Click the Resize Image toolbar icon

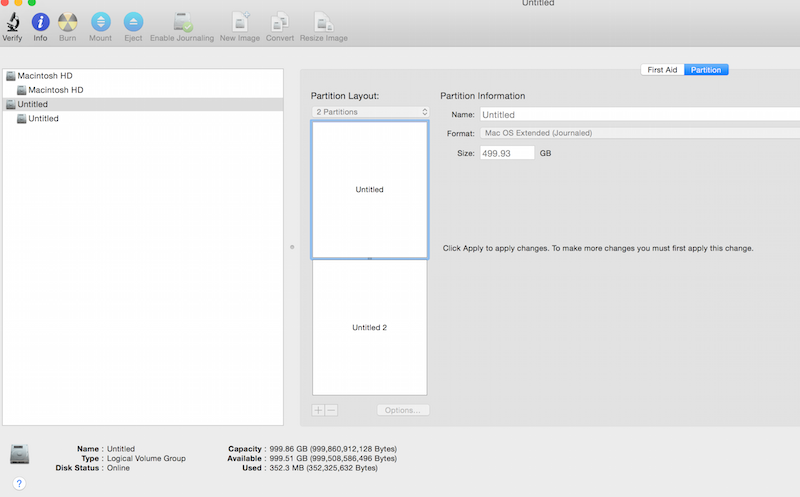point(323,22)
